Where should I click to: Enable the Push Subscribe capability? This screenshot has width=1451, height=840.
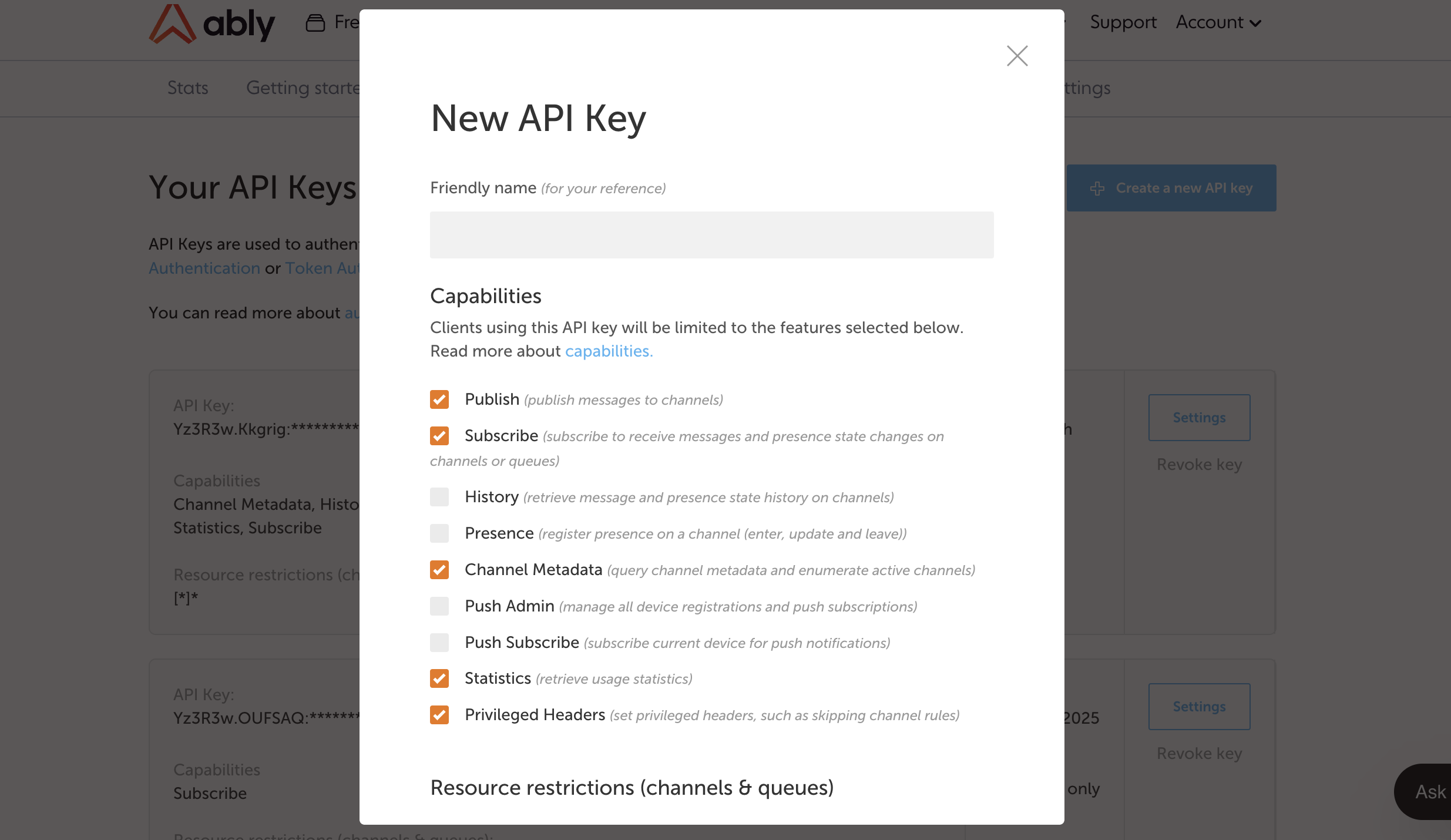(439, 643)
